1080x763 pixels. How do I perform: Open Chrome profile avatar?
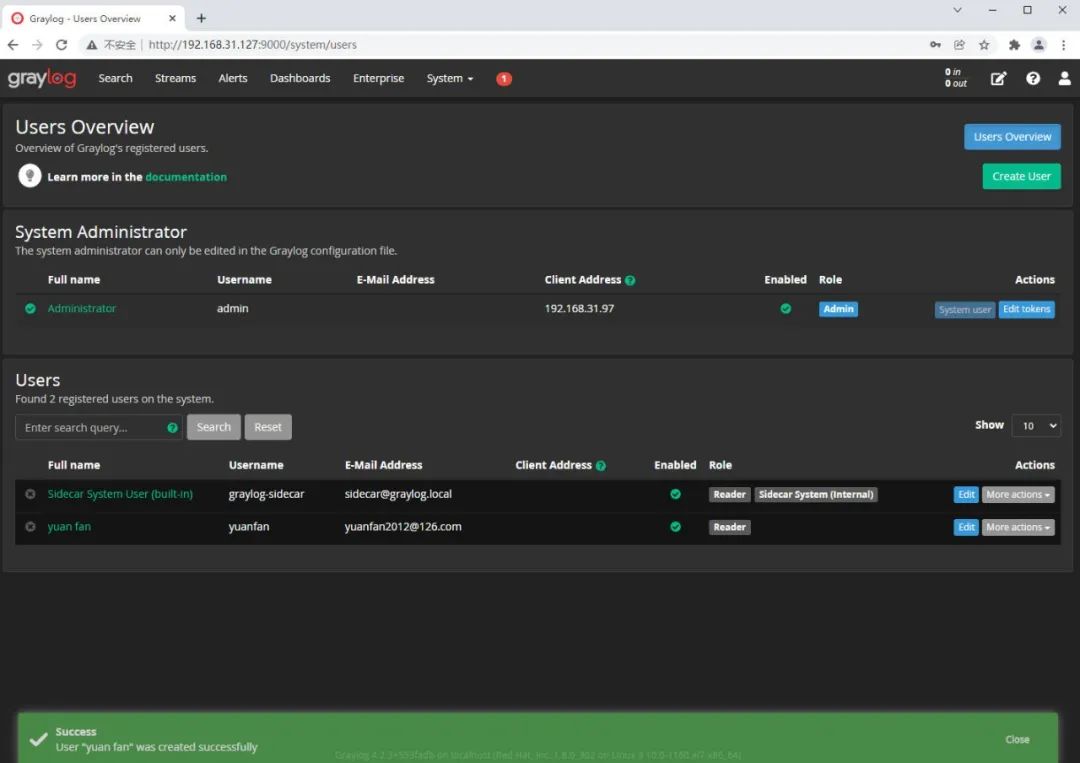click(1039, 45)
